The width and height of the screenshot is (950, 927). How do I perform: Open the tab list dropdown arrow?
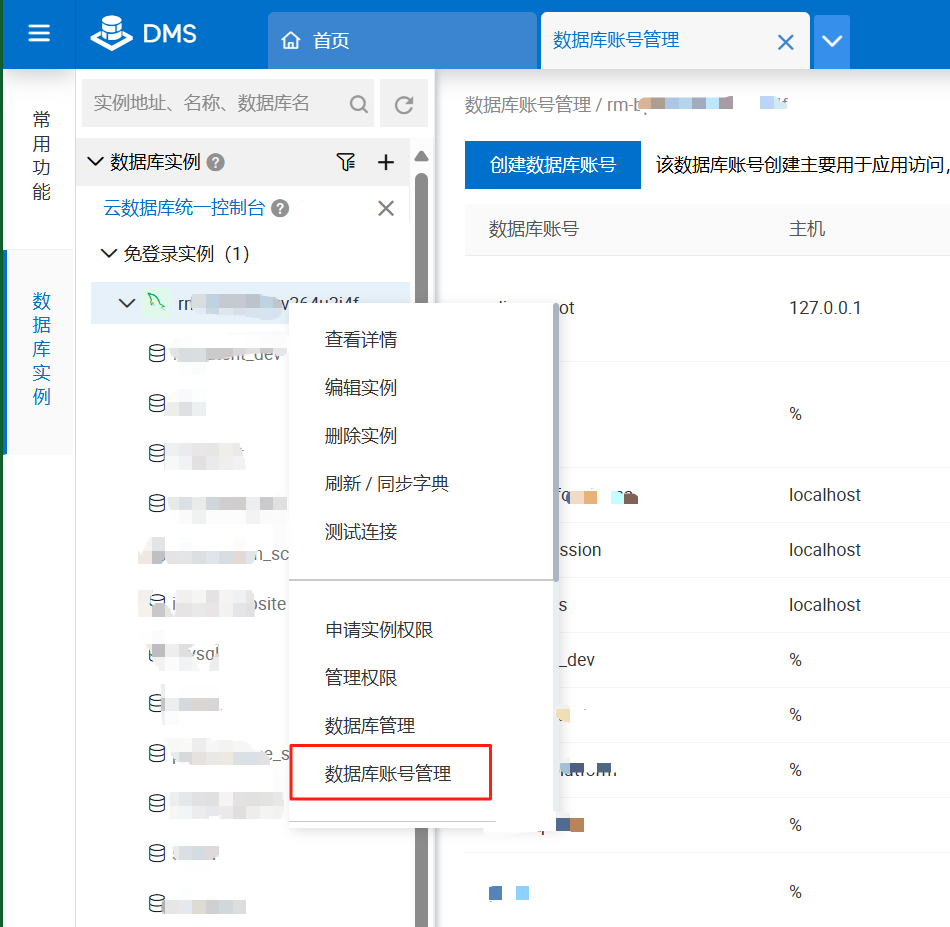(x=831, y=41)
